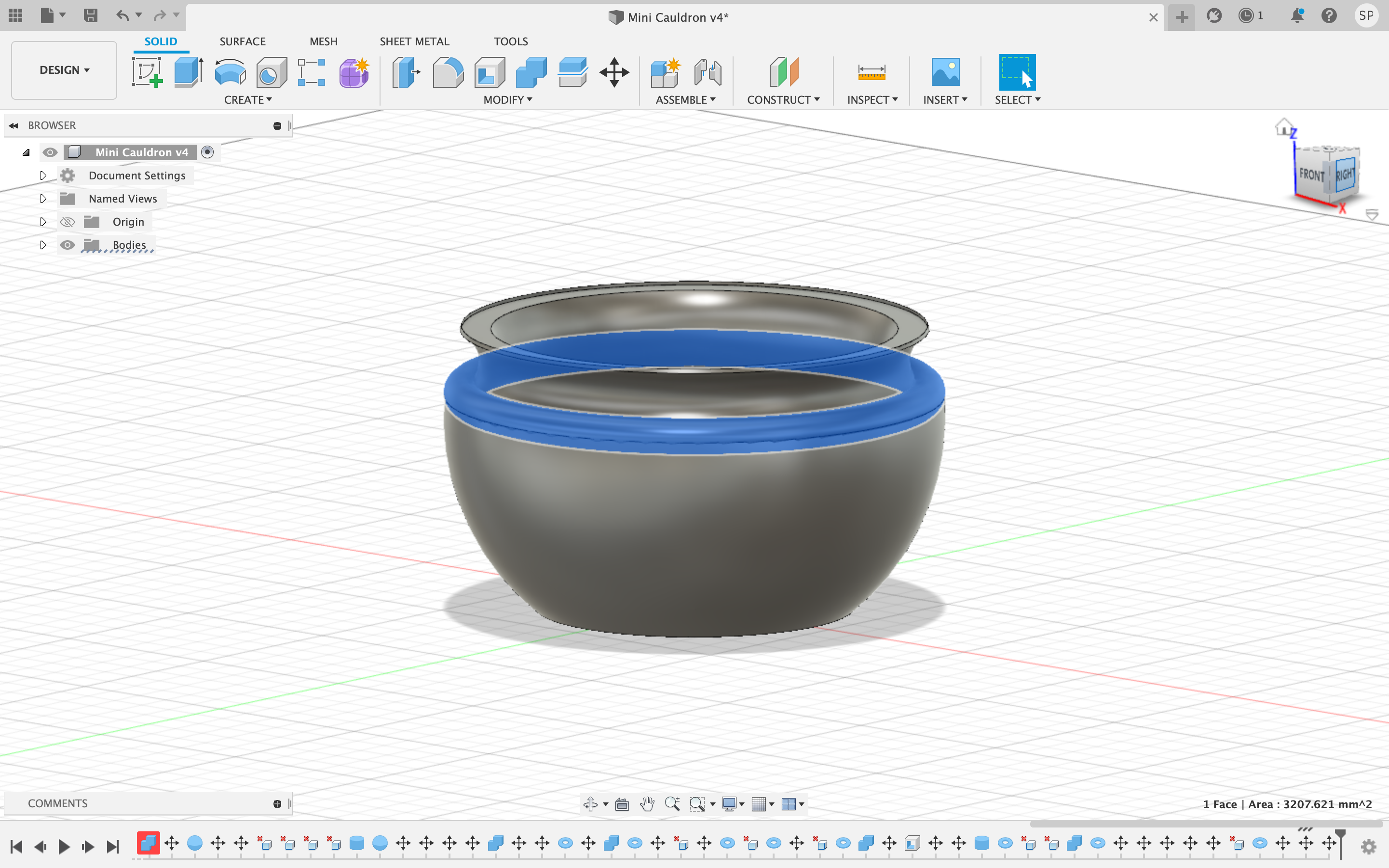1389x868 pixels.
Task: Expand the COMMENTS panel
Action: click(x=277, y=804)
